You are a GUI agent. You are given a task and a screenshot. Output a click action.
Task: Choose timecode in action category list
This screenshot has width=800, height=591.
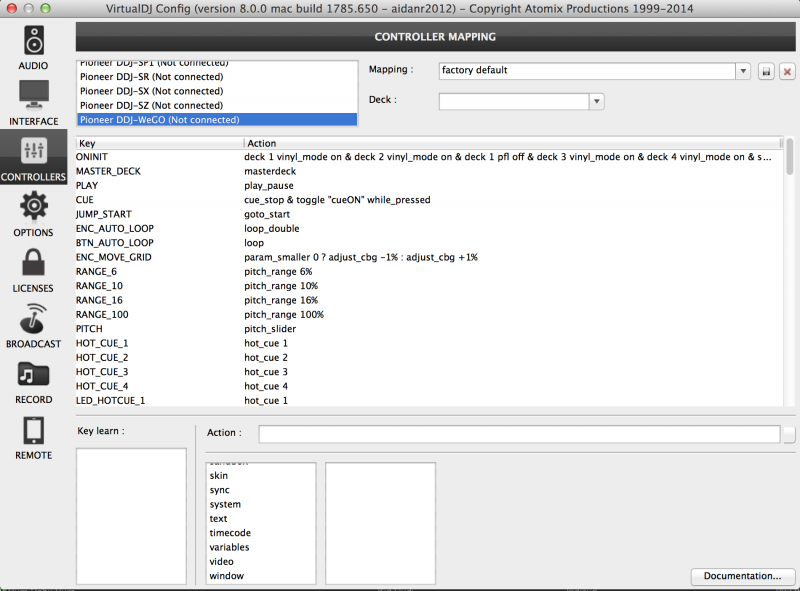[261, 532]
